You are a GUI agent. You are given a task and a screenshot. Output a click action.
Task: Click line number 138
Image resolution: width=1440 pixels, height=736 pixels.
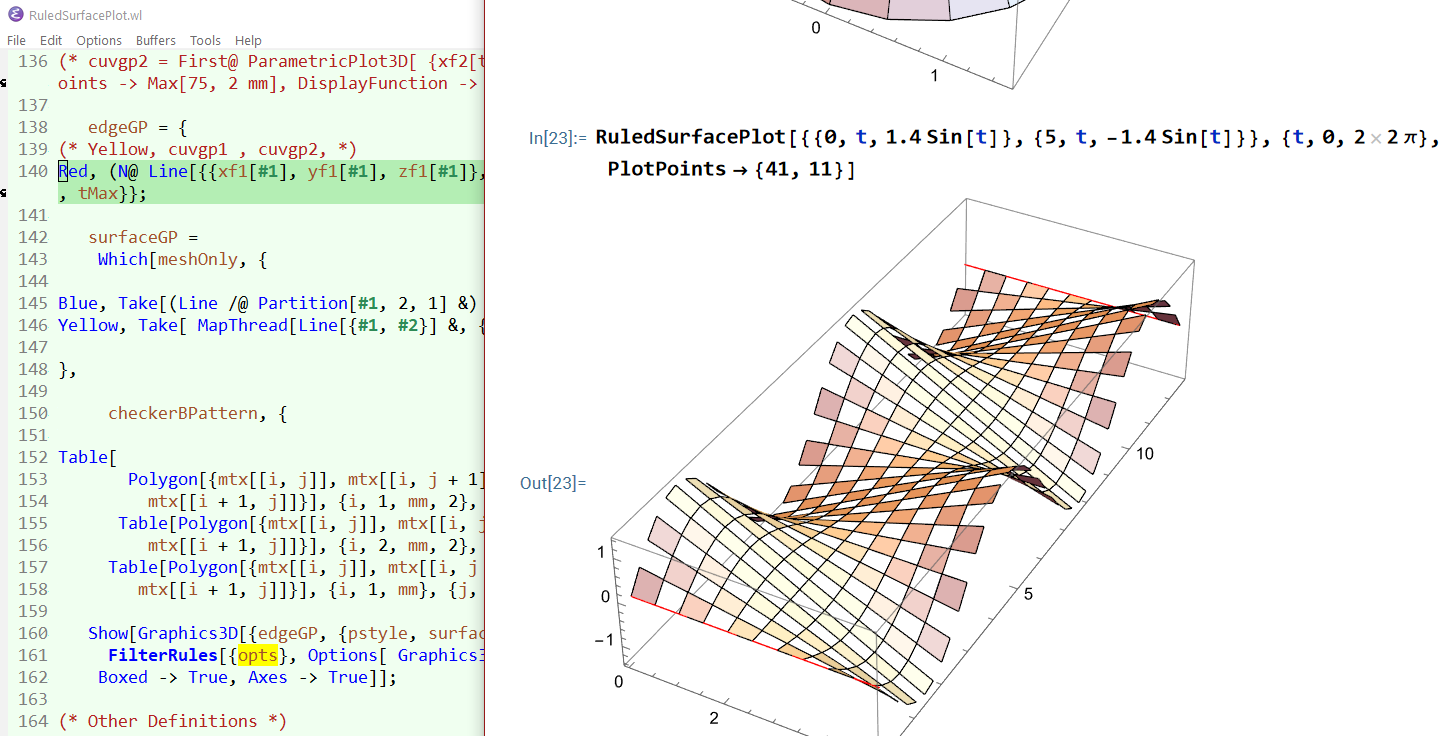(33, 127)
